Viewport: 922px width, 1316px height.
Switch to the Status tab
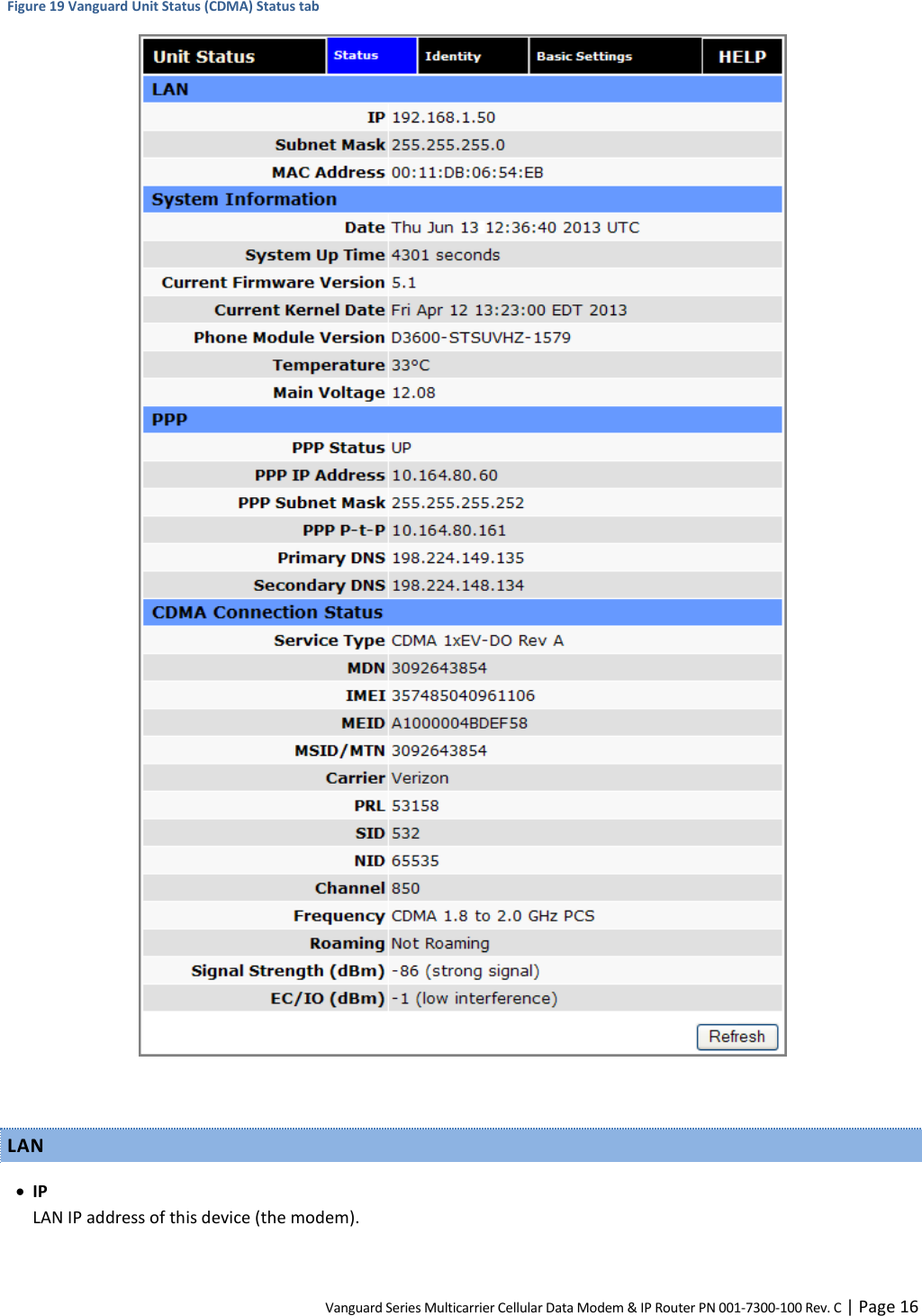(372, 56)
